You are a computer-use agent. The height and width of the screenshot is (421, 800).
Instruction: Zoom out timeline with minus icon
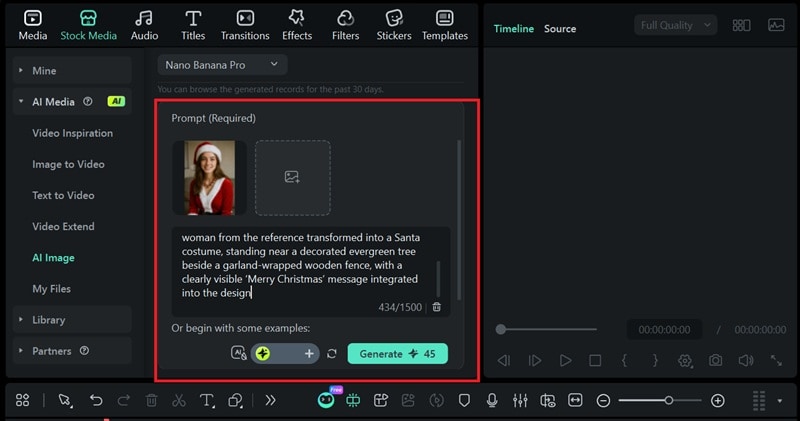click(x=603, y=401)
